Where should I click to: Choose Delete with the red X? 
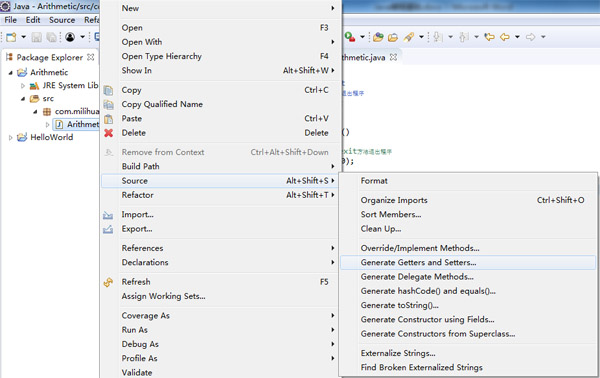pos(220,133)
